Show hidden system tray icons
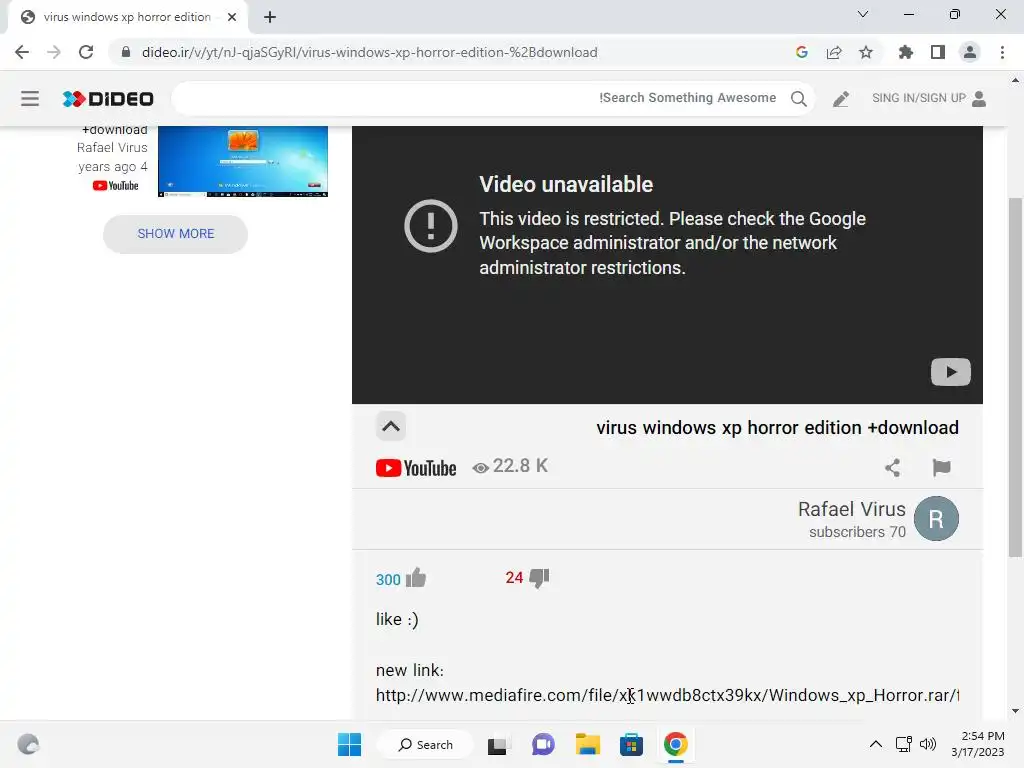 [x=876, y=744]
